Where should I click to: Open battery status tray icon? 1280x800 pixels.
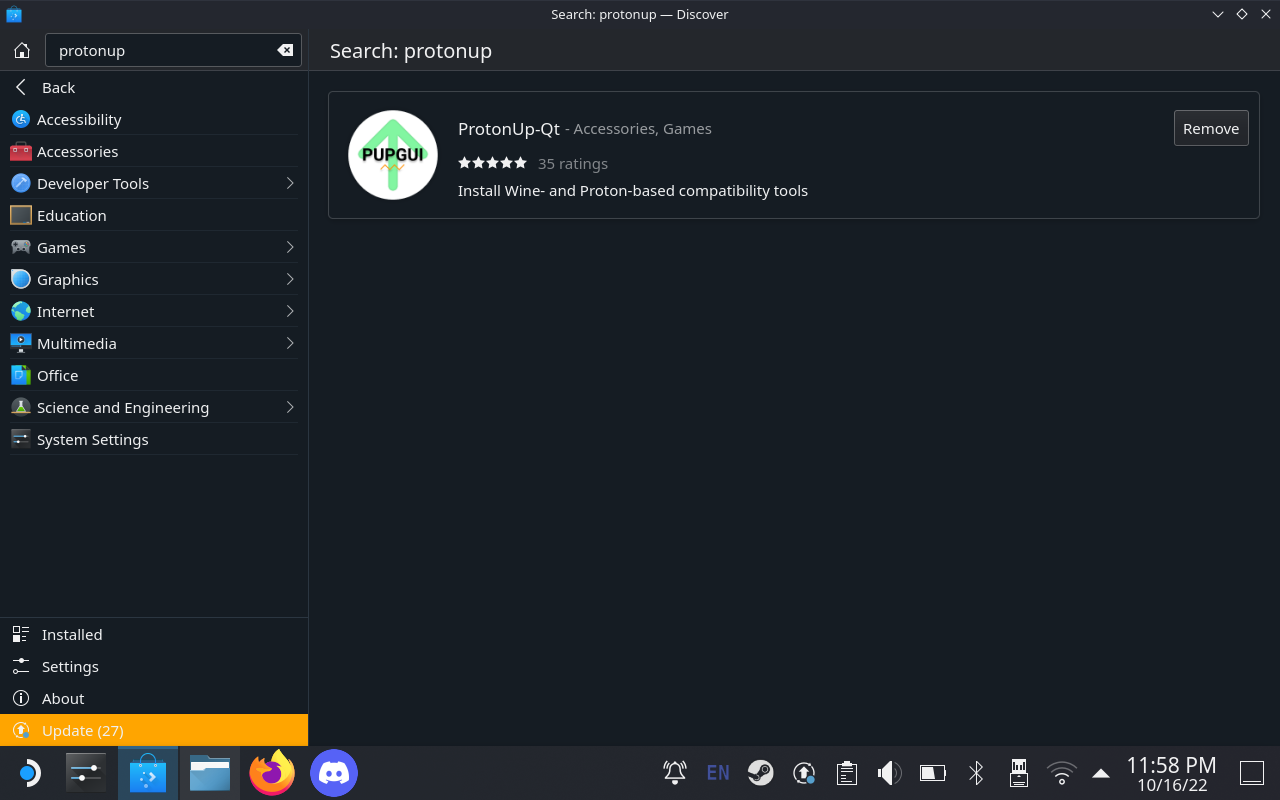[x=933, y=772]
